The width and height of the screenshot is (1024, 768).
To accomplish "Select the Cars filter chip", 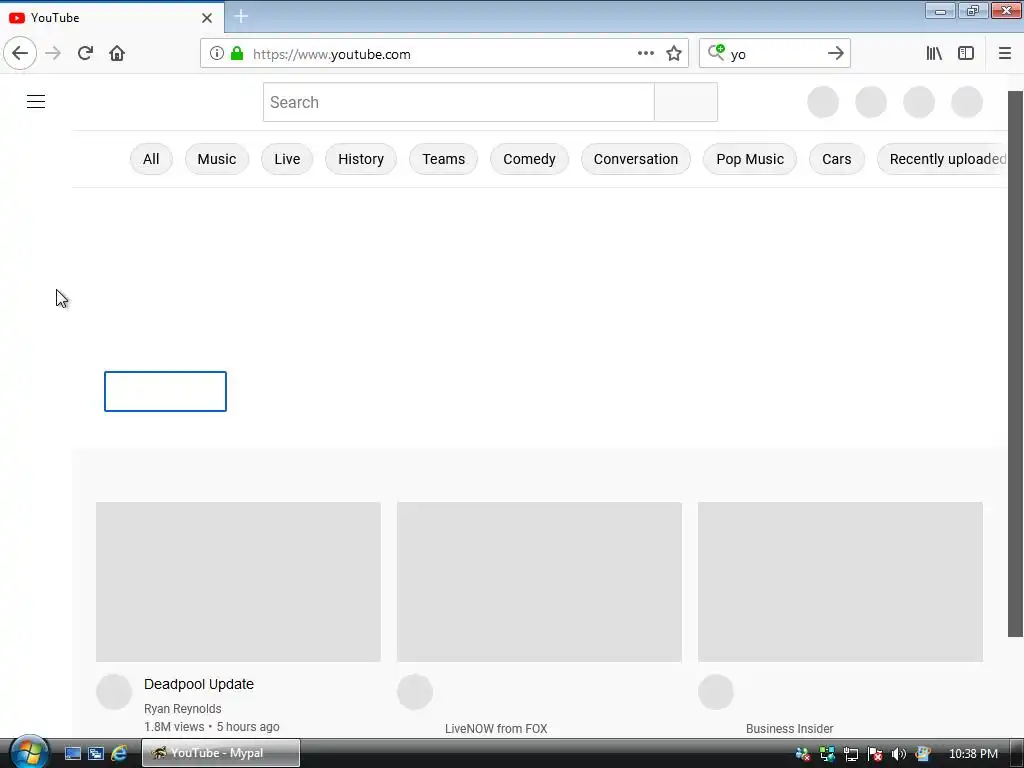I will pyautogui.click(x=837, y=159).
